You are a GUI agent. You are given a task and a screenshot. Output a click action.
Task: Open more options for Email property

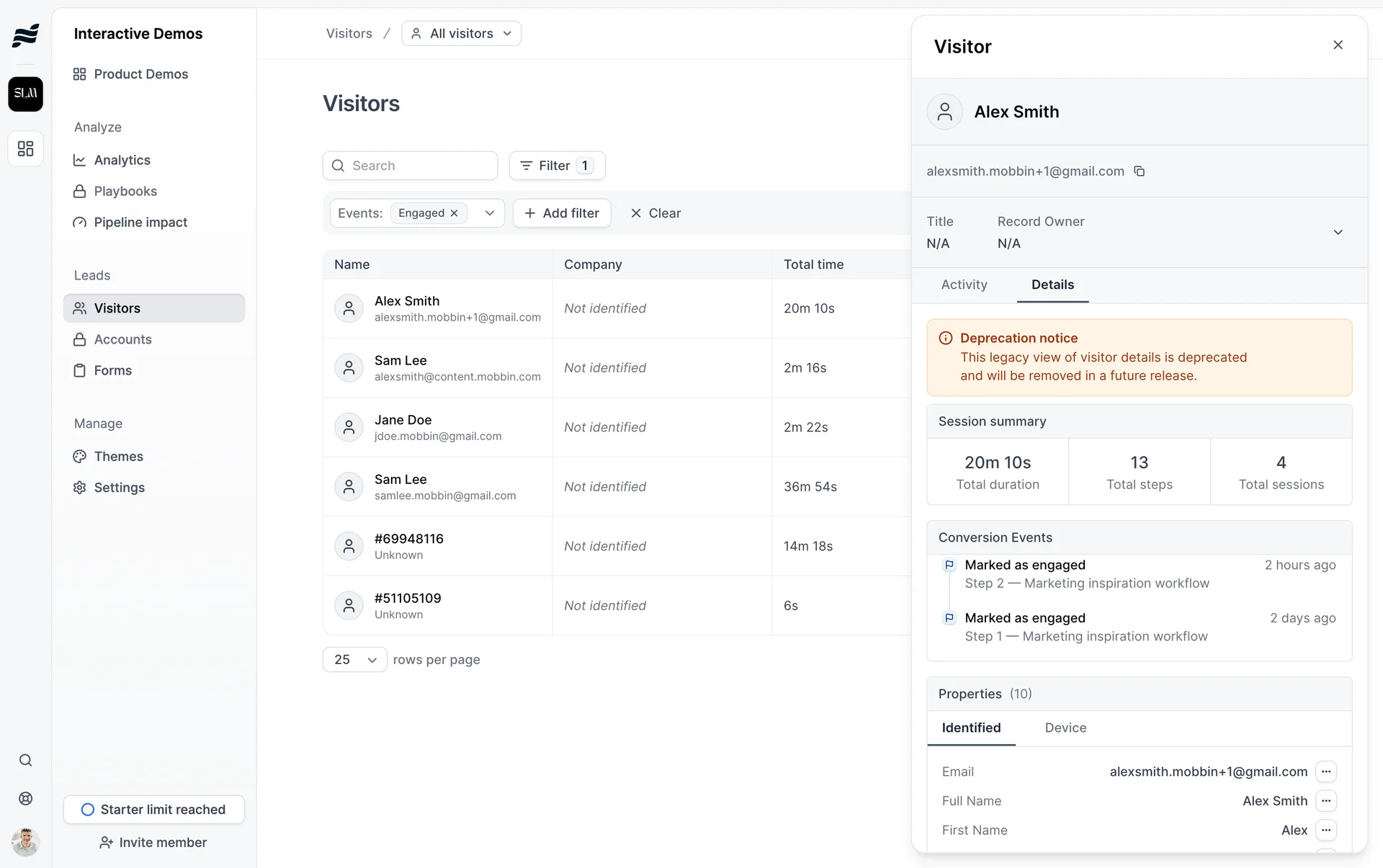click(1326, 771)
